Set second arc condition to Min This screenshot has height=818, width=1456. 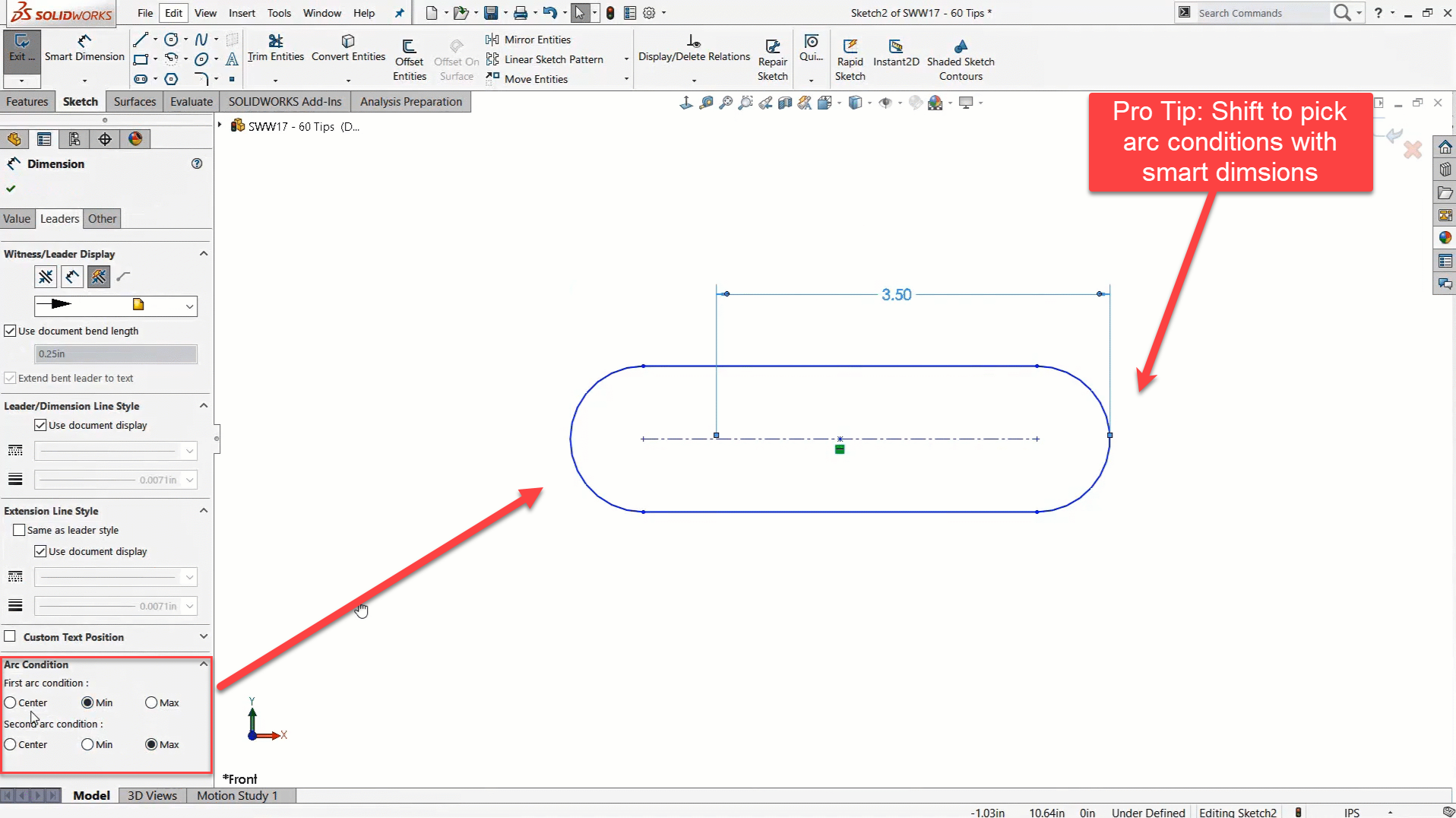[x=87, y=744]
